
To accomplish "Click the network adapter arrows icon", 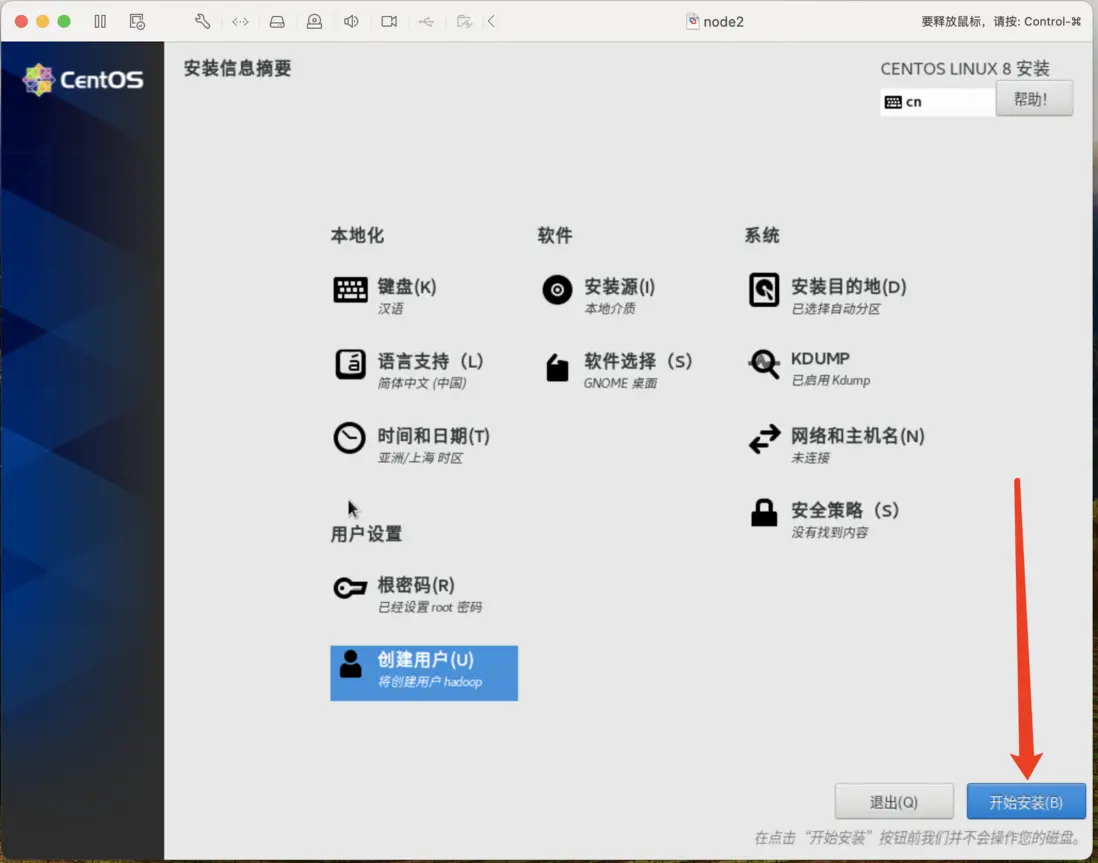I will click(x=240, y=22).
